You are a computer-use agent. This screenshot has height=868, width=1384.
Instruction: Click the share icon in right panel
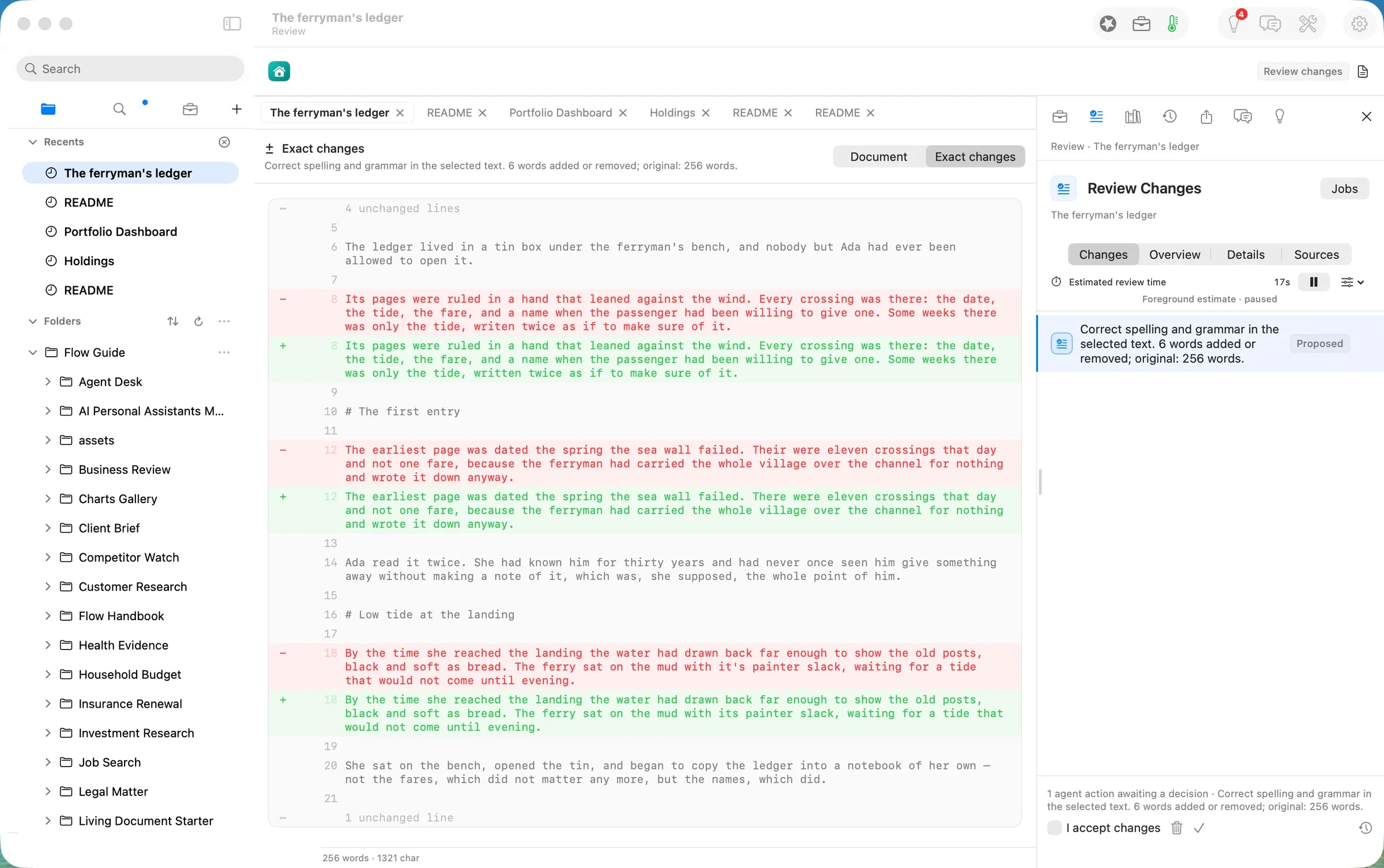coord(1206,116)
